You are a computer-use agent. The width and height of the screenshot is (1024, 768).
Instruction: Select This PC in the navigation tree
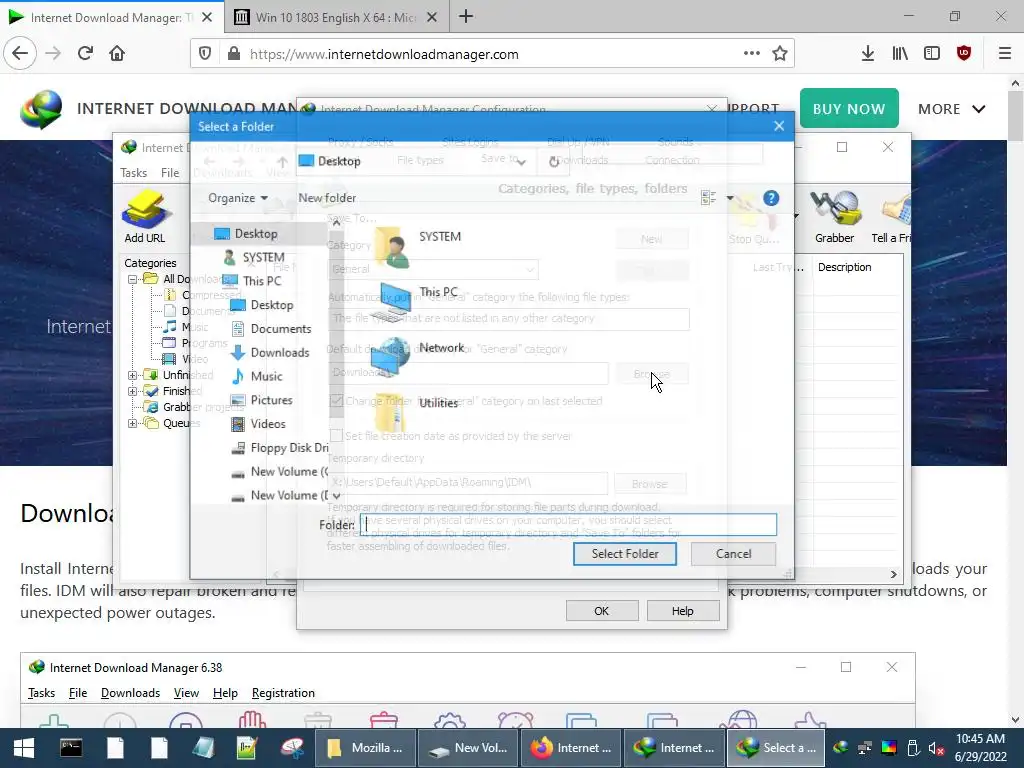[261, 281]
